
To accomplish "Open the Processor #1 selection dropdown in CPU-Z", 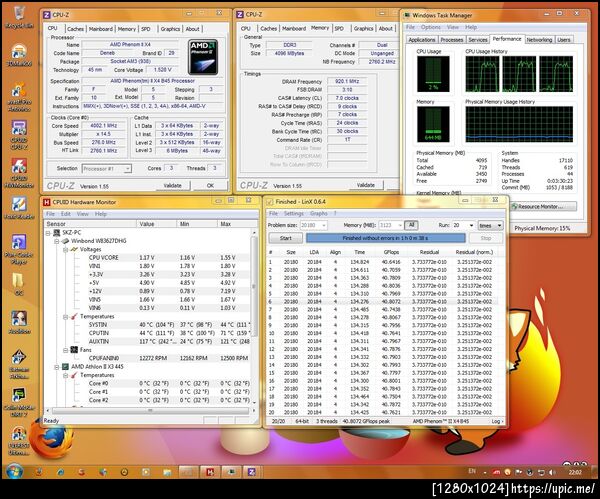I will [107, 168].
